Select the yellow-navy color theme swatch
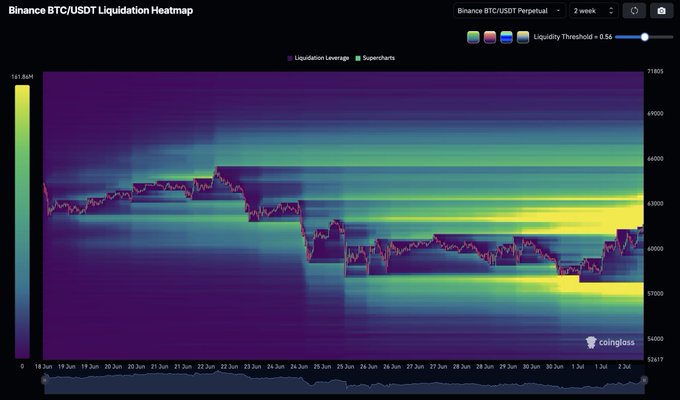This screenshot has height=400, width=680. [x=523, y=37]
